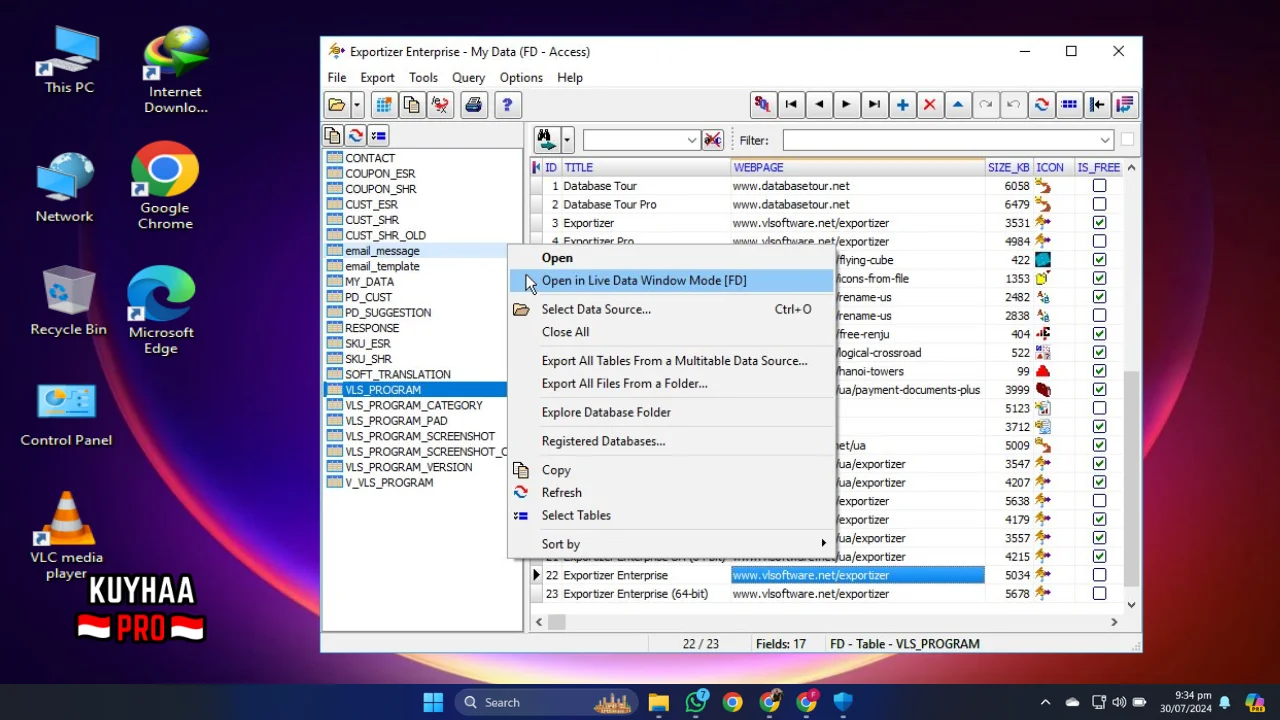Jump to last record navigation button
The height and width of the screenshot is (720, 1280).
pyautogui.click(x=875, y=105)
